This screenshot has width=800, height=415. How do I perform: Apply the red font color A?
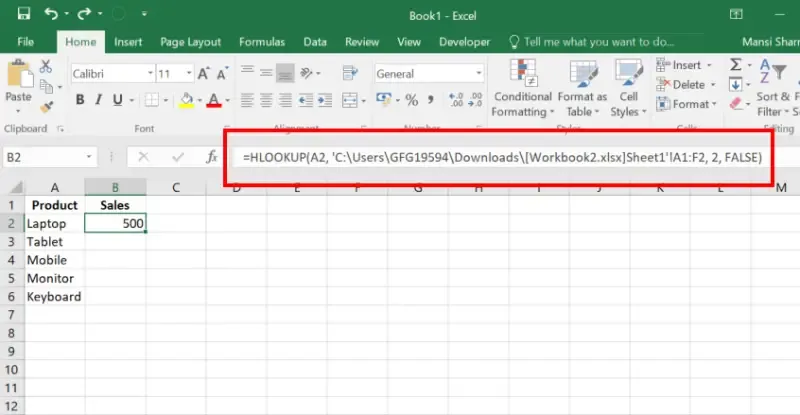(214, 100)
